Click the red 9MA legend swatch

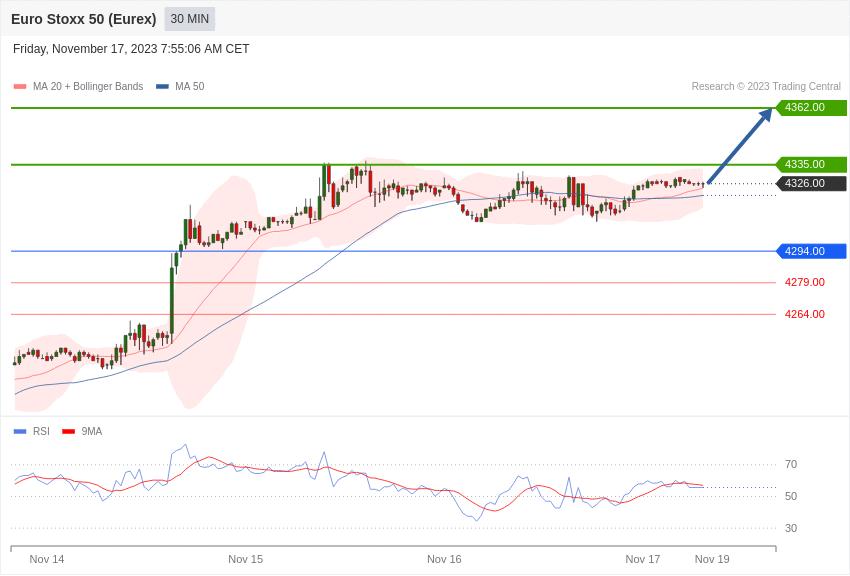click(68, 431)
